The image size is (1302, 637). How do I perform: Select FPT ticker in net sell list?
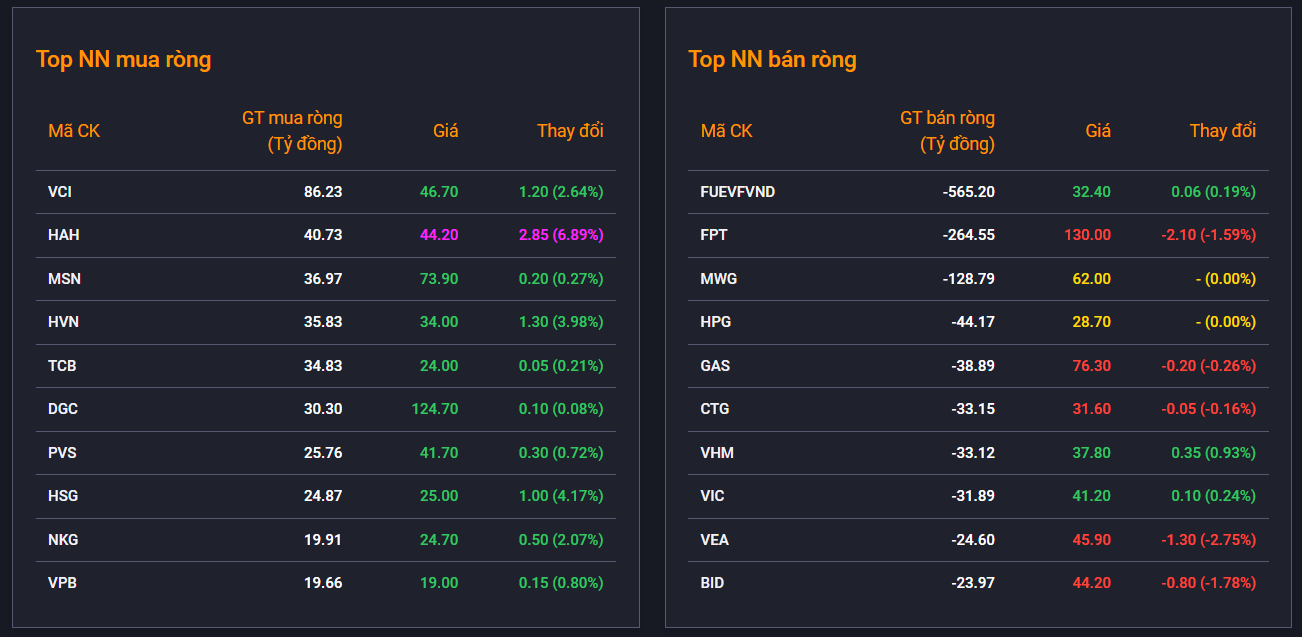[714, 235]
